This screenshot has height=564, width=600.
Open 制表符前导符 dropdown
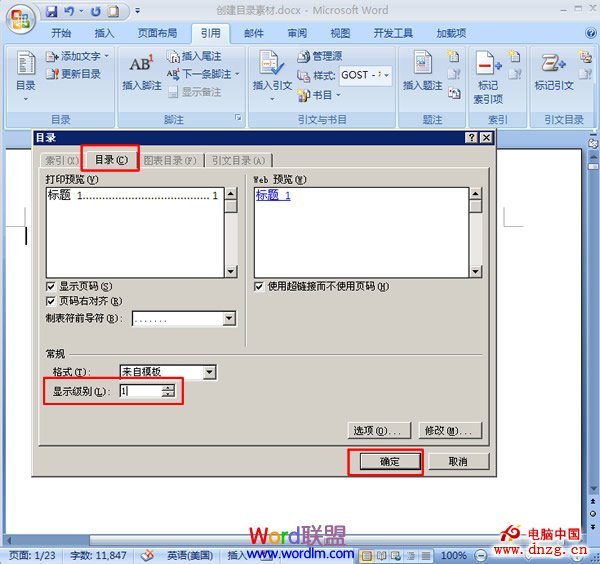tap(229, 318)
